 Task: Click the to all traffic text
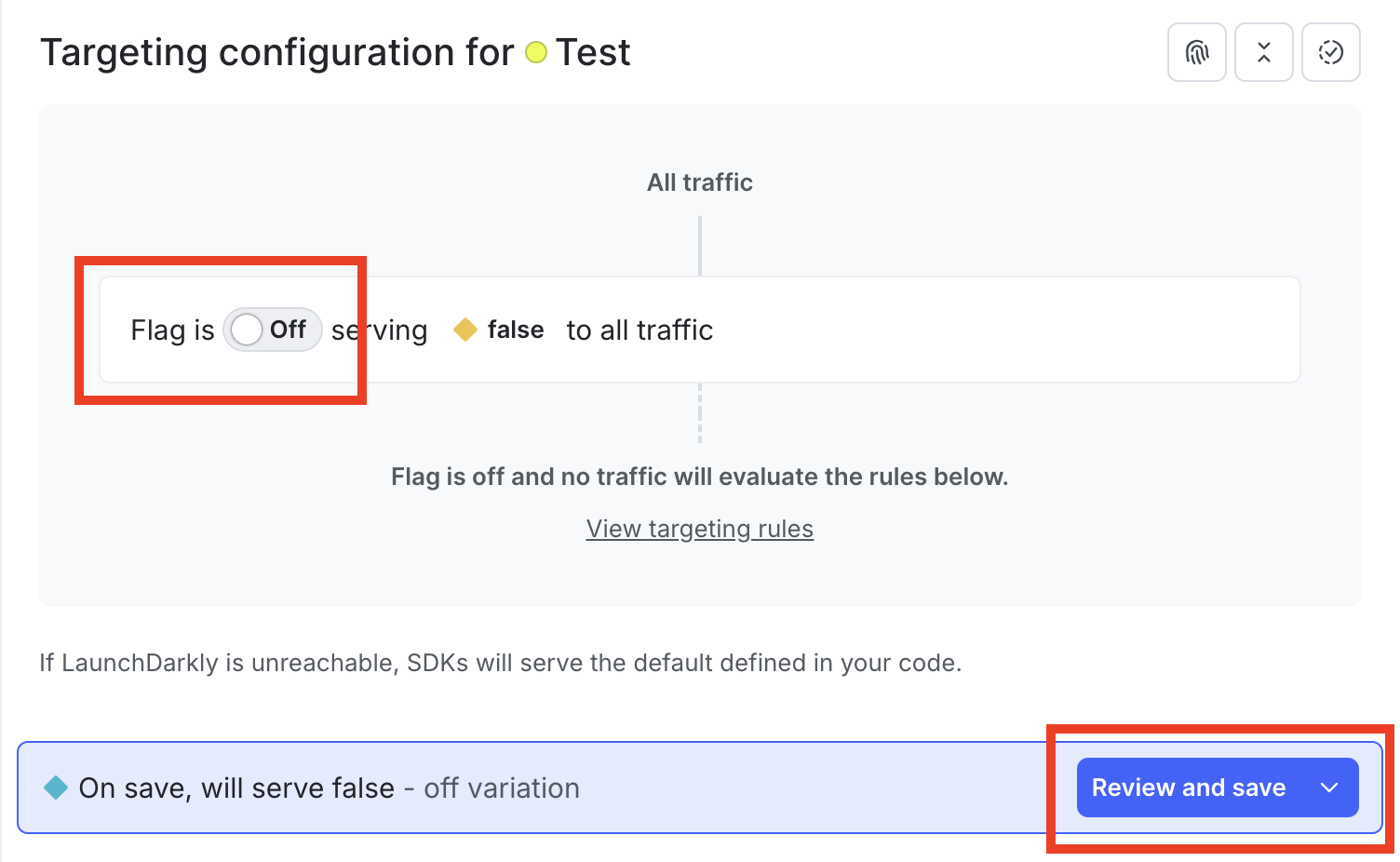639,330
